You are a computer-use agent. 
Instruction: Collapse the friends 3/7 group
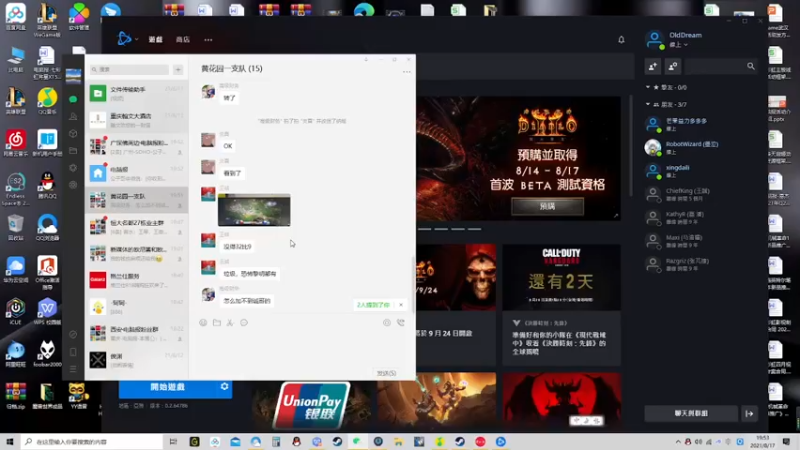pos(666,104)
